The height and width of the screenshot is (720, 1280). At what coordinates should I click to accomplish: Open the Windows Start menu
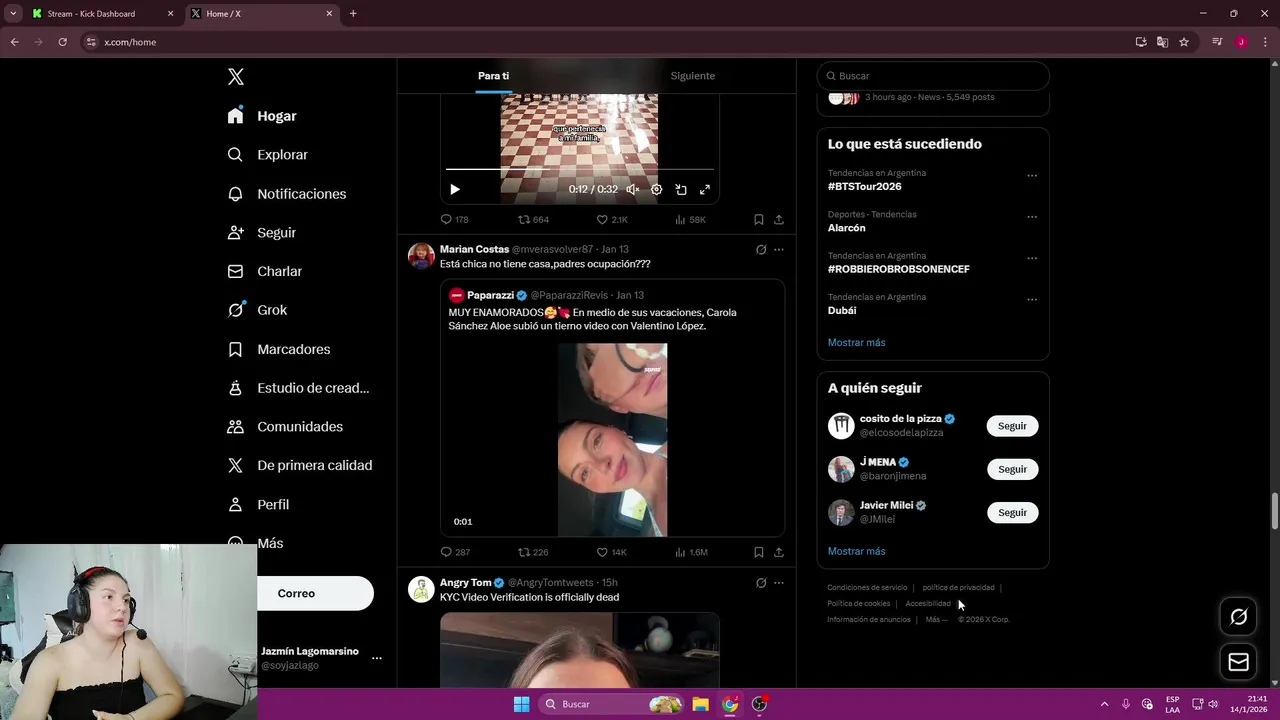point(521,704)
